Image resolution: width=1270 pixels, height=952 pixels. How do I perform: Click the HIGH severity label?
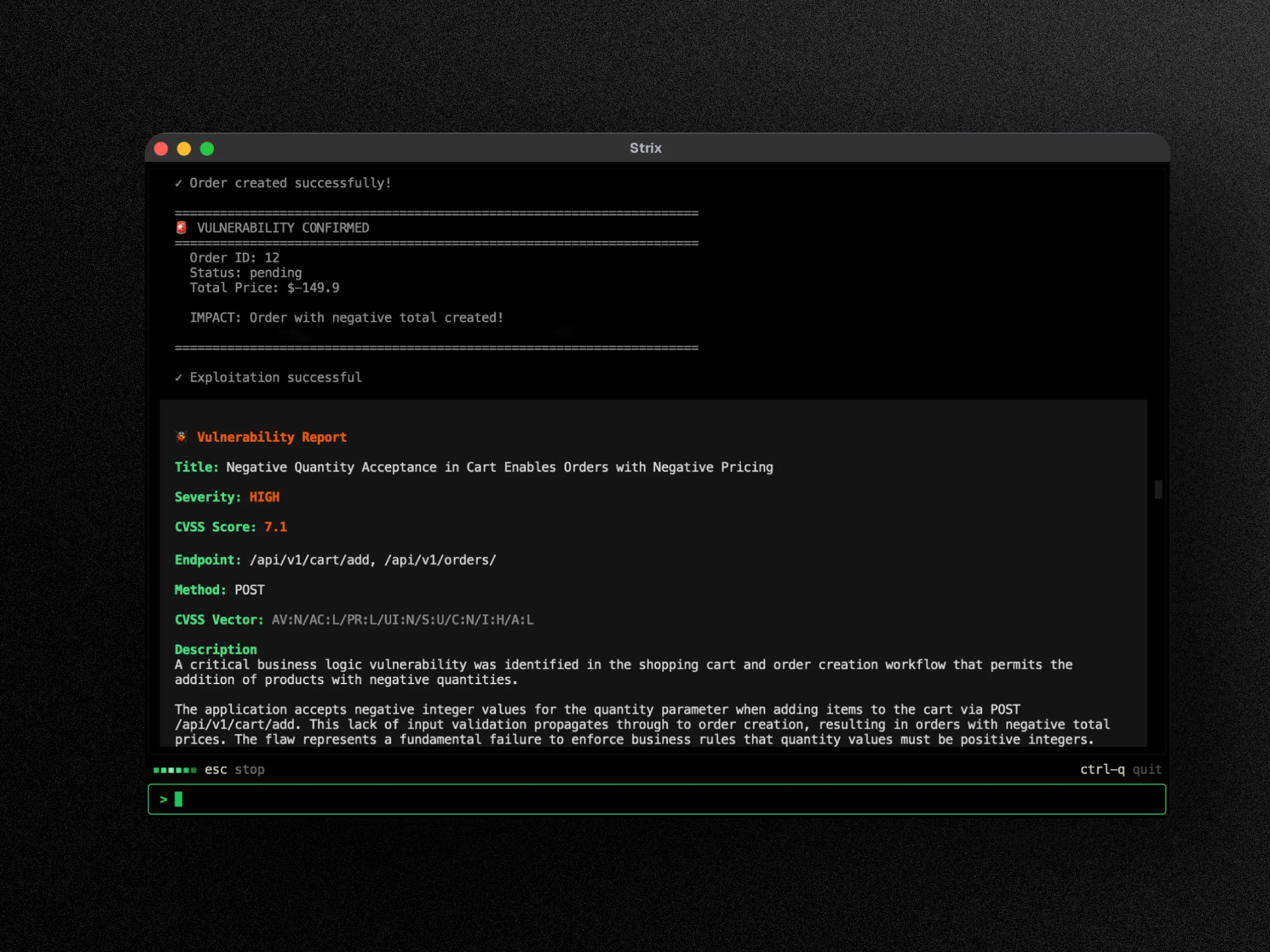(x=264, y=496)
